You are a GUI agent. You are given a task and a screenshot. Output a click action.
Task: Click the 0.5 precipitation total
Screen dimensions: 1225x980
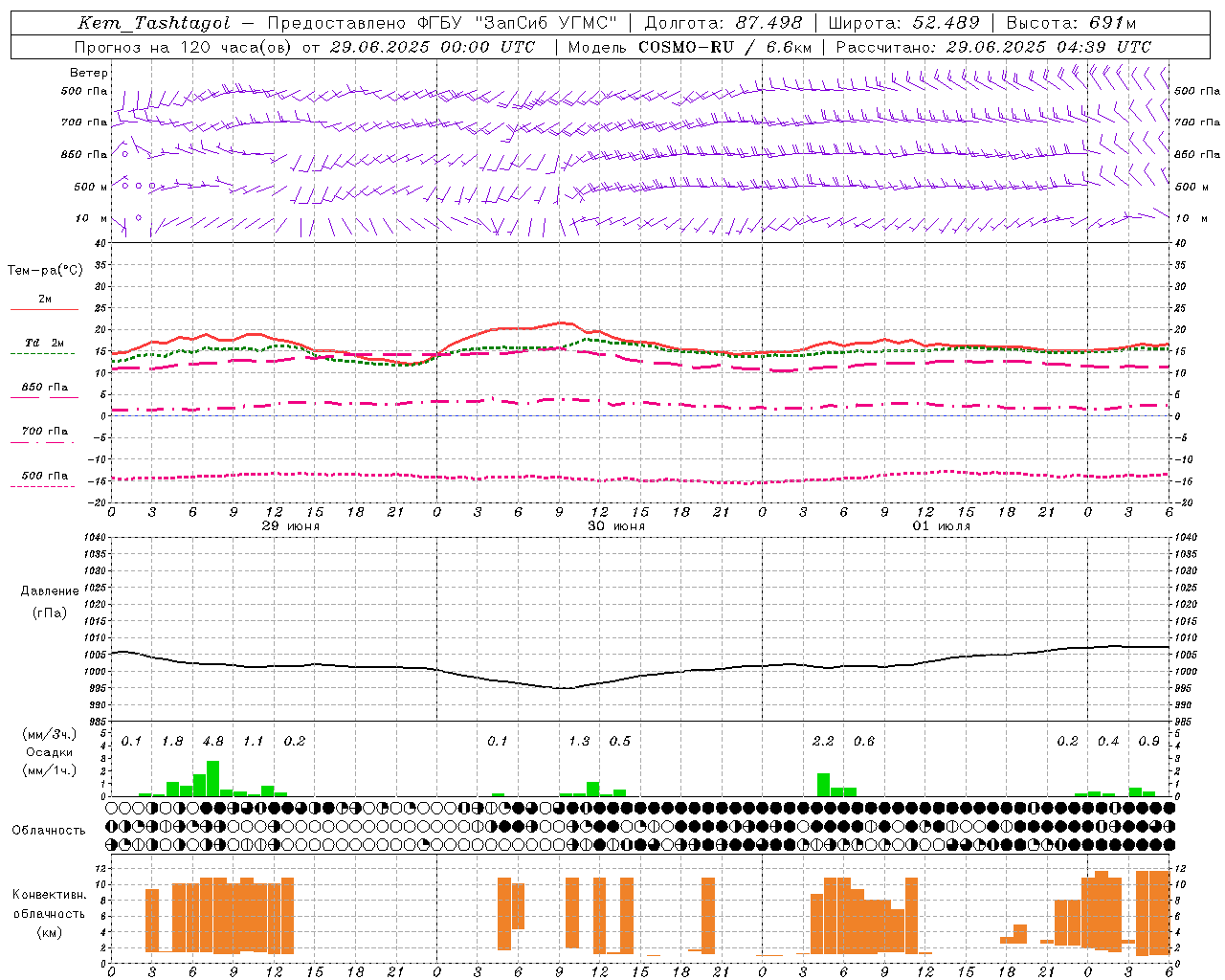pyautogui.click(x=620, y=742)
